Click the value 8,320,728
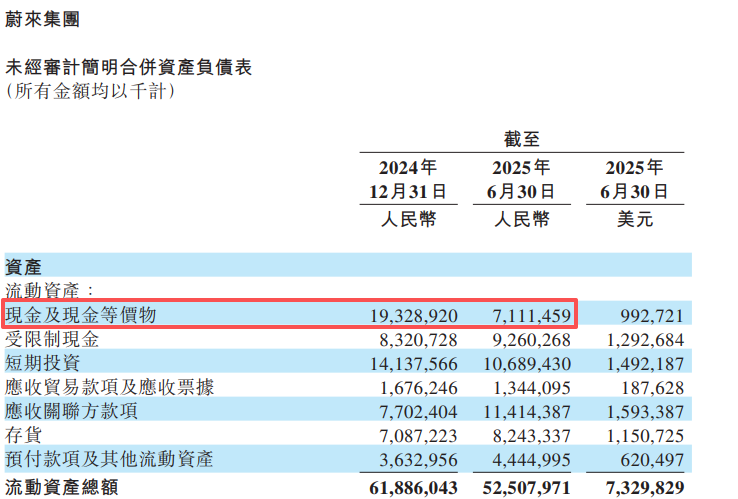Viewport: 738px width, 499px height. [418, 340]
